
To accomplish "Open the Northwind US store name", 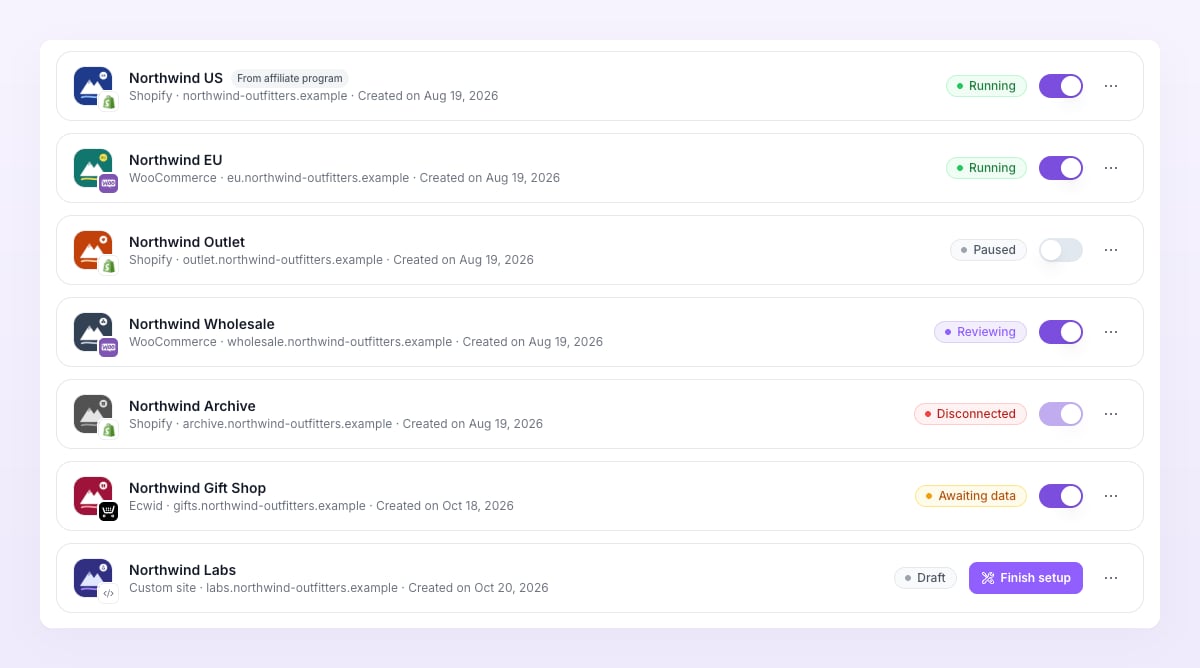I will (x=176, y=78).
